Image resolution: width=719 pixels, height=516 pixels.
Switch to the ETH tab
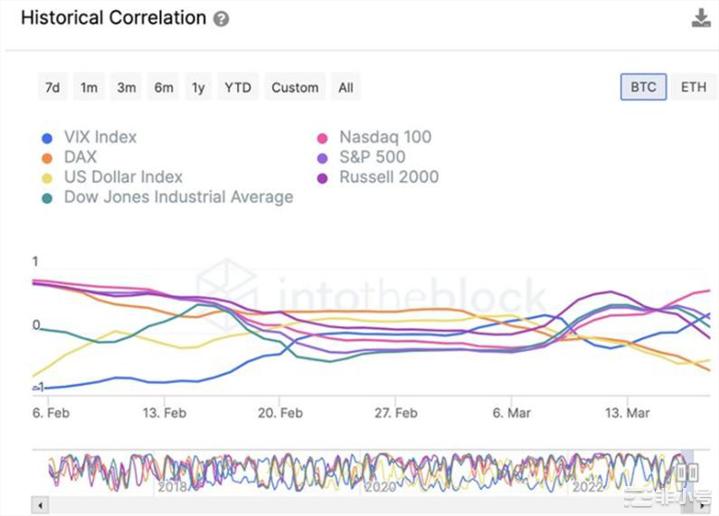[x=693, y=87]
